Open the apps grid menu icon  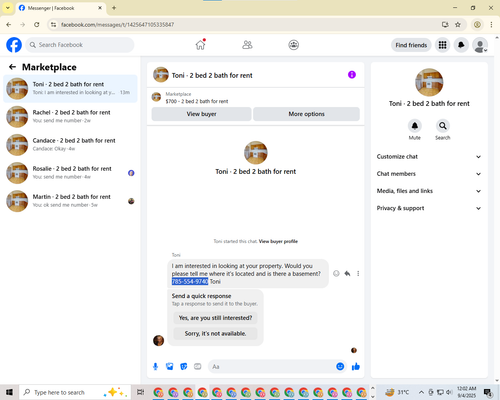[x=442, y=45]
